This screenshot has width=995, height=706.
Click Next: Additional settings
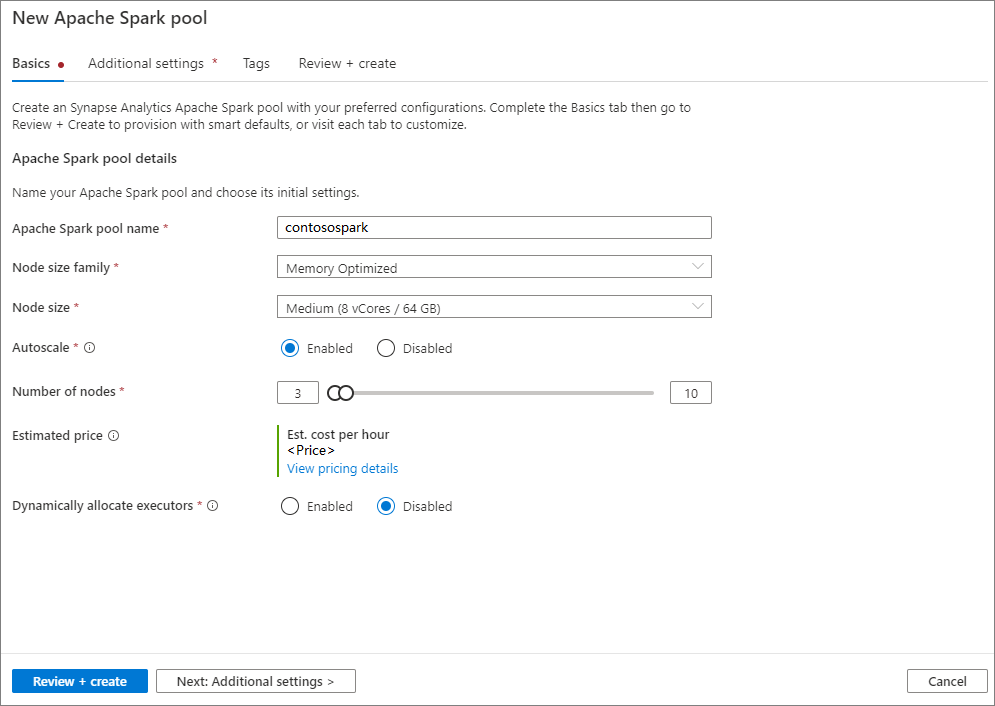point(255,680)
